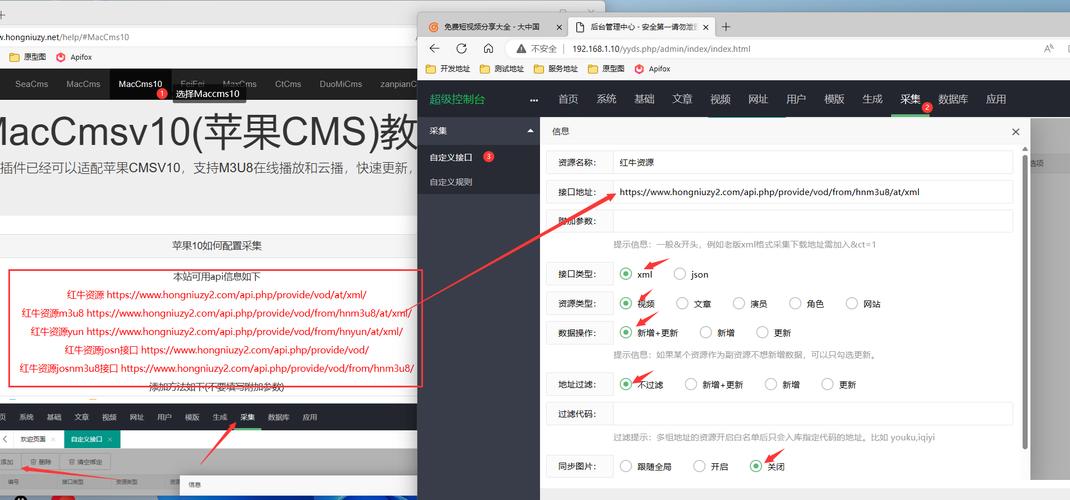Open 首页 in admin top navigation
The width and height of the screenshot is (1070, 500).
tap(568, 99)
